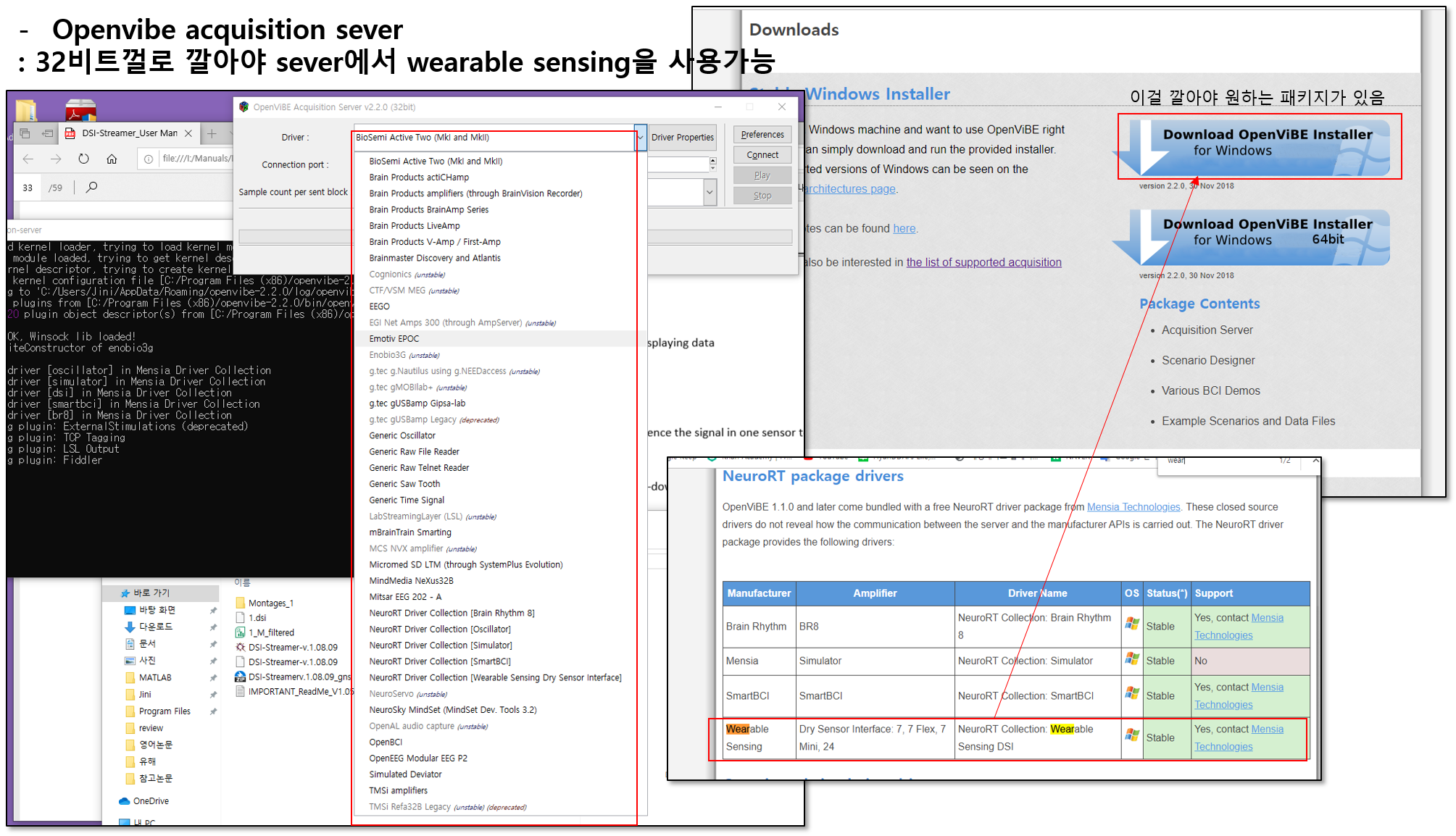Screen dimensions: 1456x836
Task: Click the set-tabs-aside icon in the browser
Action: pos(47,133)
